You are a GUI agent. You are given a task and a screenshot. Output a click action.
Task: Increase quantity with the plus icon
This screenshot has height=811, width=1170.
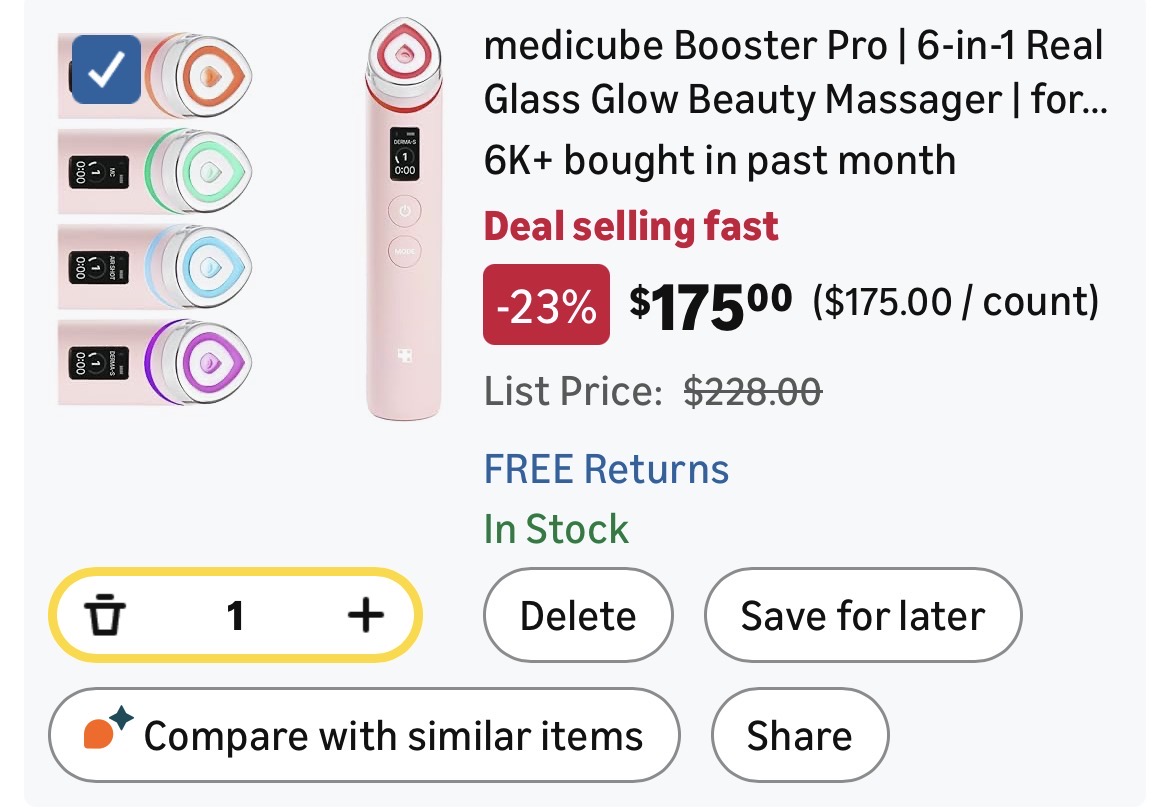(365, 615)
